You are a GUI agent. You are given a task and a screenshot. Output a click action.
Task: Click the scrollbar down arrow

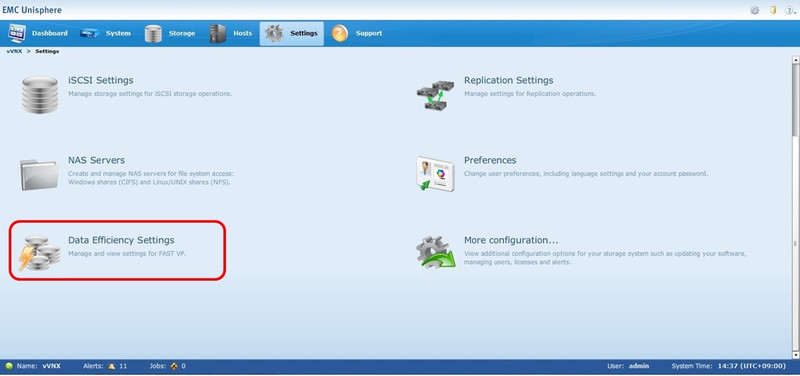[795, 355]
